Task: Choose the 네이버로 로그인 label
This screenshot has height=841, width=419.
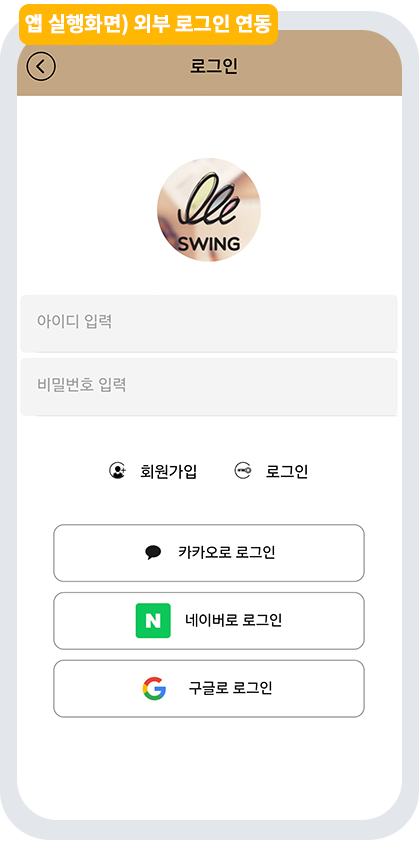Action: click(233, 621)
